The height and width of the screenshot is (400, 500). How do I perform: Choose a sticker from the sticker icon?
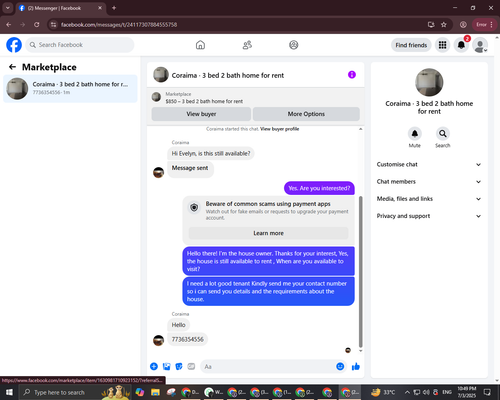pos(179,367)
